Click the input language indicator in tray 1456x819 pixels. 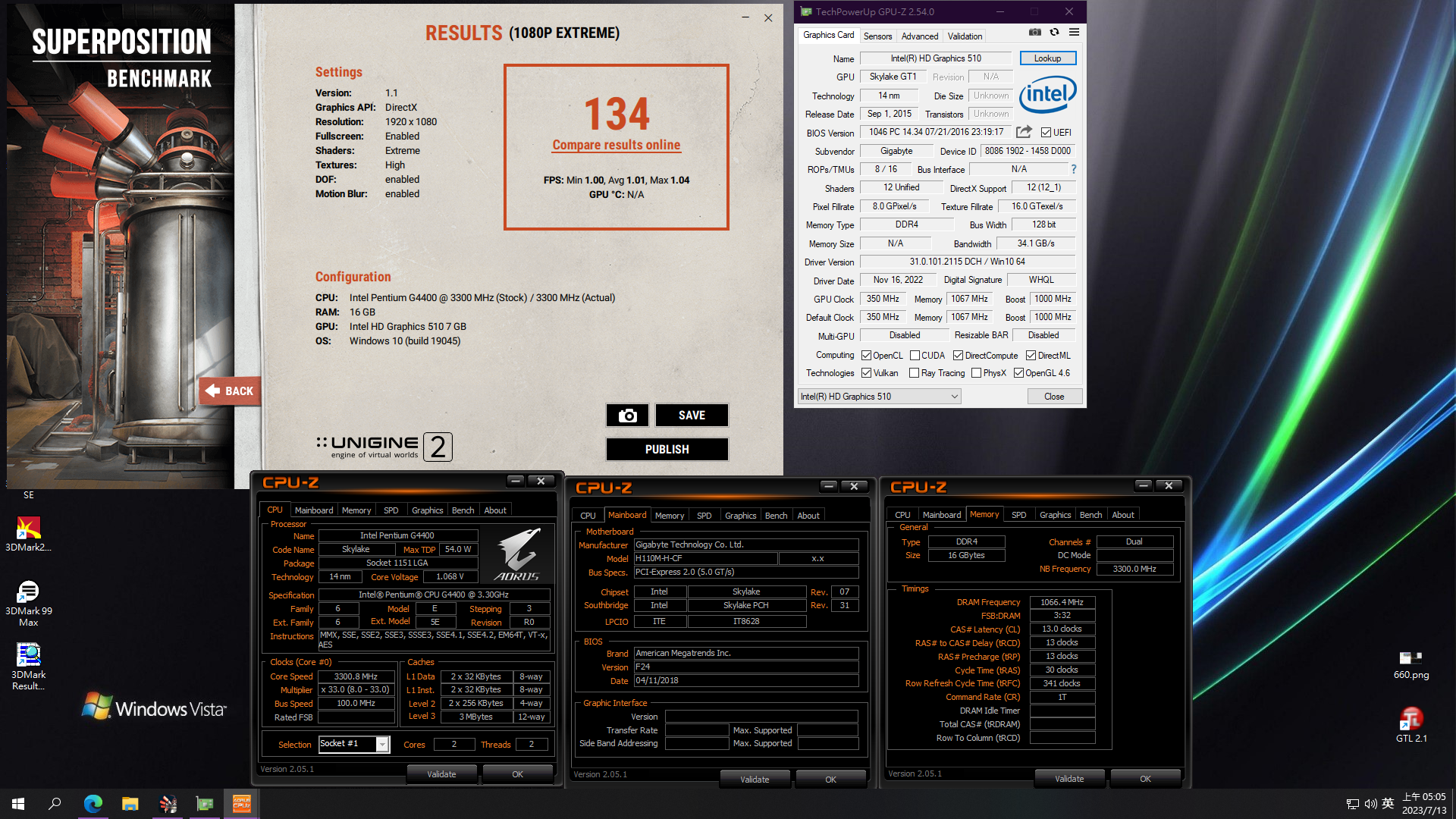(x=1388, y=804)
